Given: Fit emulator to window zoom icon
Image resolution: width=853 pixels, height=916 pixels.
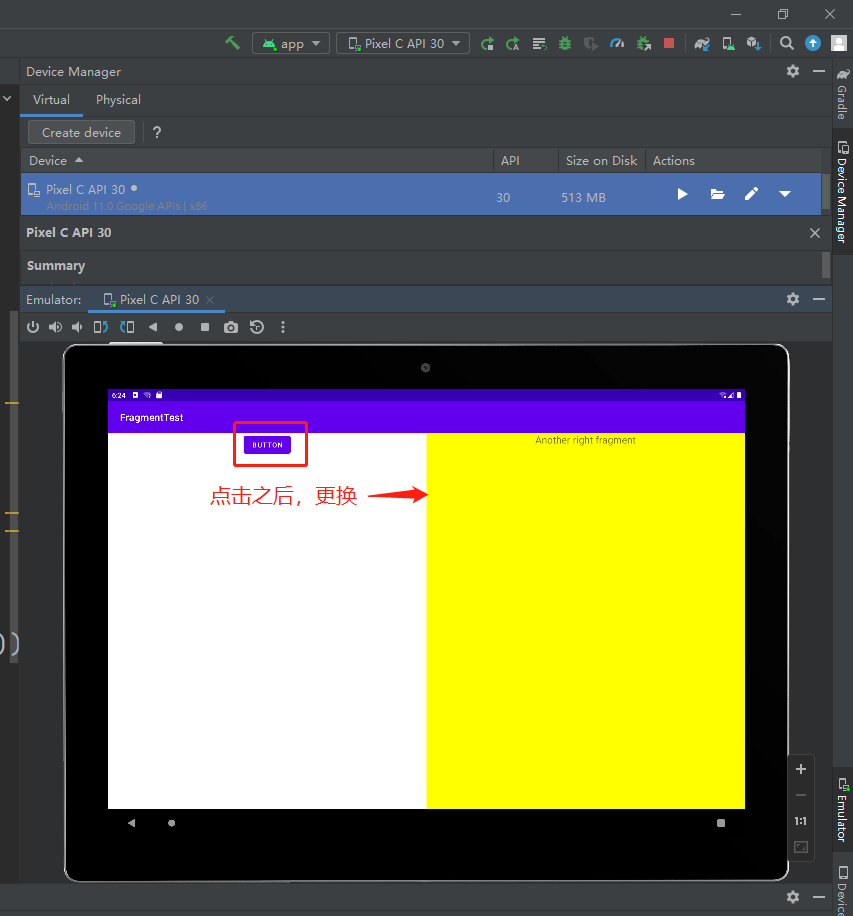Looking at the screenshot, I should pos(801,847).
